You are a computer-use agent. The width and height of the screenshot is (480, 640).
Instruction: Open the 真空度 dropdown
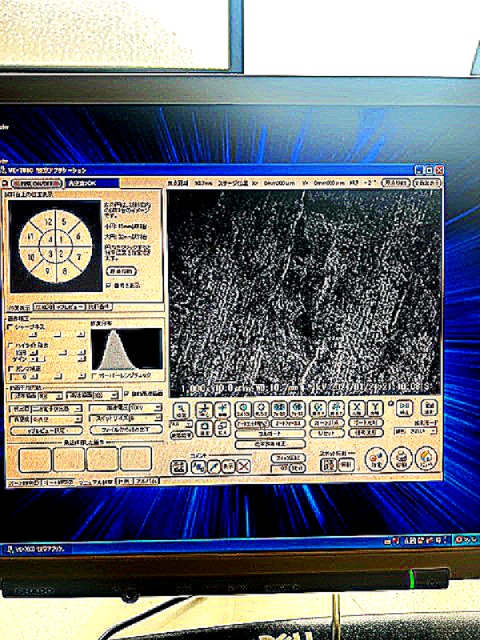pos(57,419)
